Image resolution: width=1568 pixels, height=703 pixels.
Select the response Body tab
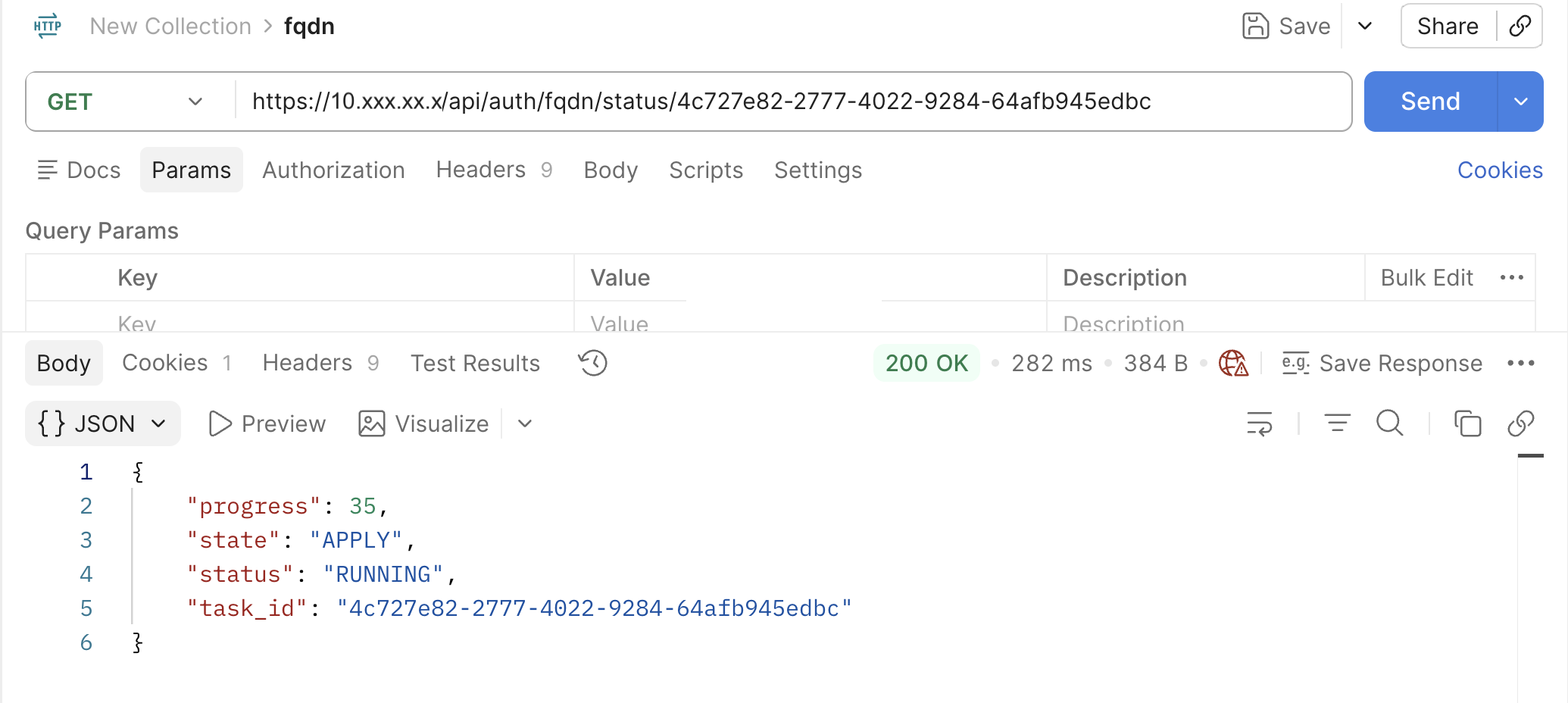64,363
